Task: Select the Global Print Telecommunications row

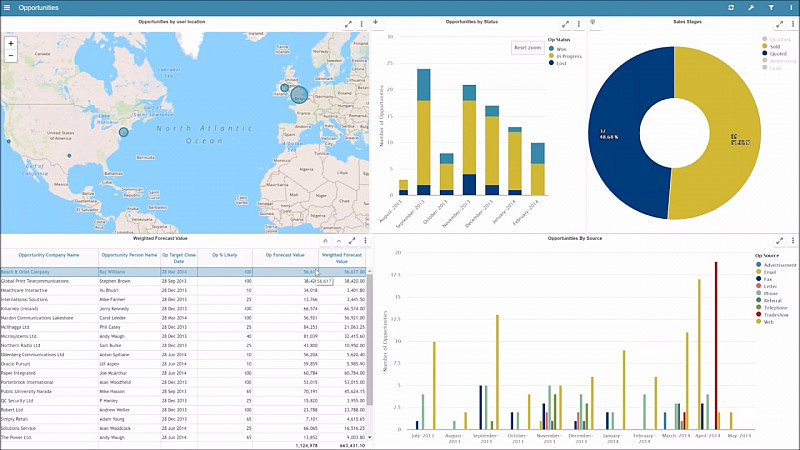Action: click(x=184, y=281)
